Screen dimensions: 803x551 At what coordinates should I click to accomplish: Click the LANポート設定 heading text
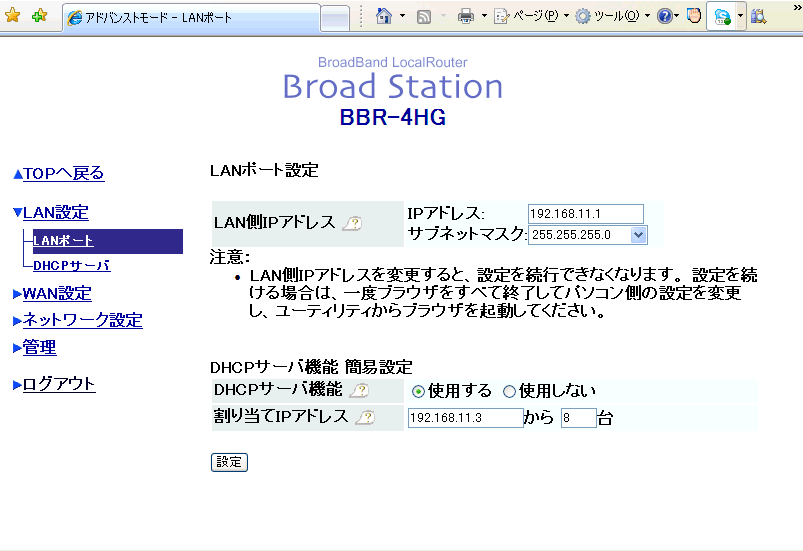tap(264, 170)
